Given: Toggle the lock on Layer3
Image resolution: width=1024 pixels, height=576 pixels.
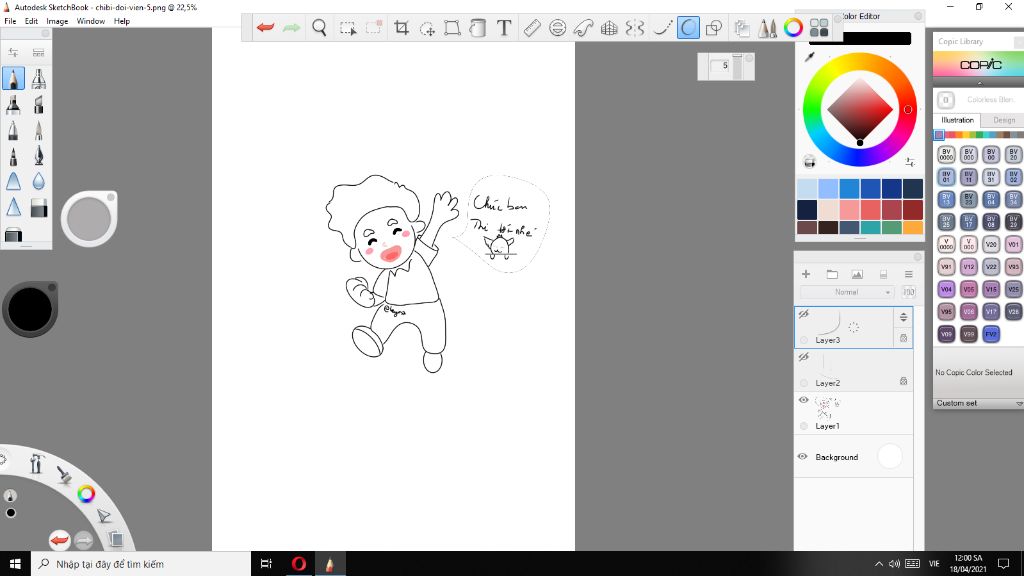Looking at the screenshot, I should point(903,338).
